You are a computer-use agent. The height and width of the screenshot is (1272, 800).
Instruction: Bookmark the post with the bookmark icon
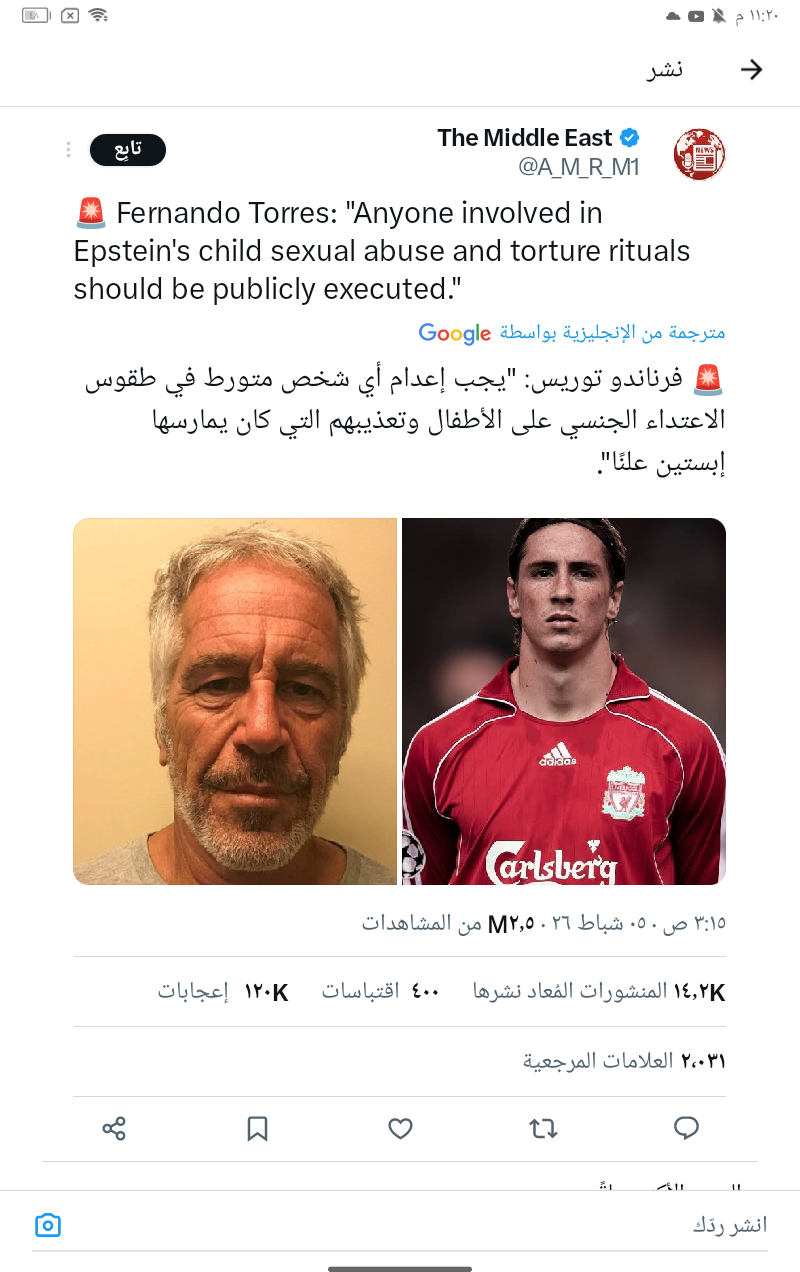tap(257, 1129)
